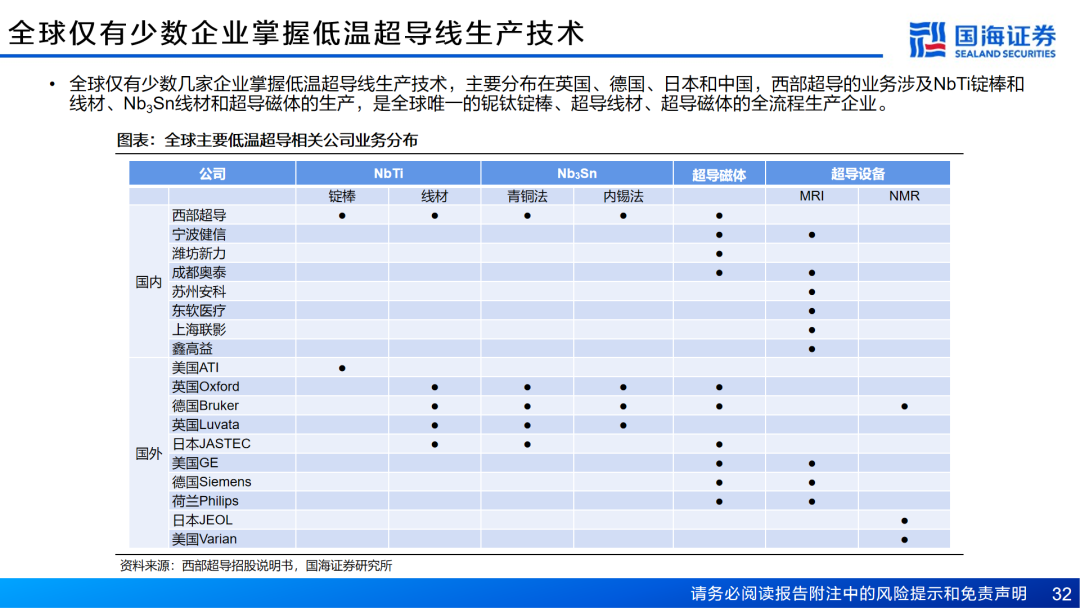The image size is (1080, 608).
Task: Click the 日本JASTEC row name
Action: pos(211,444)
